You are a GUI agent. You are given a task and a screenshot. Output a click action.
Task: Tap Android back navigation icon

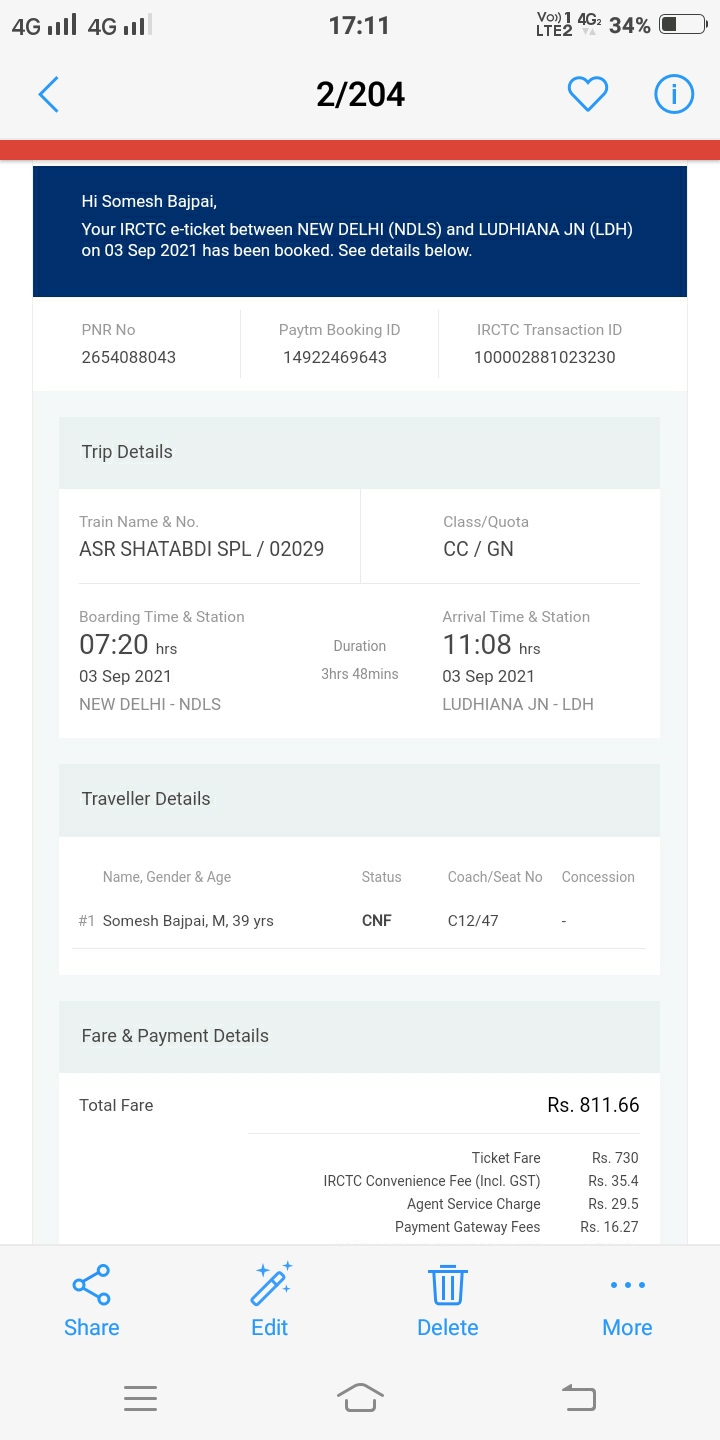click(x=579, y=1397)
